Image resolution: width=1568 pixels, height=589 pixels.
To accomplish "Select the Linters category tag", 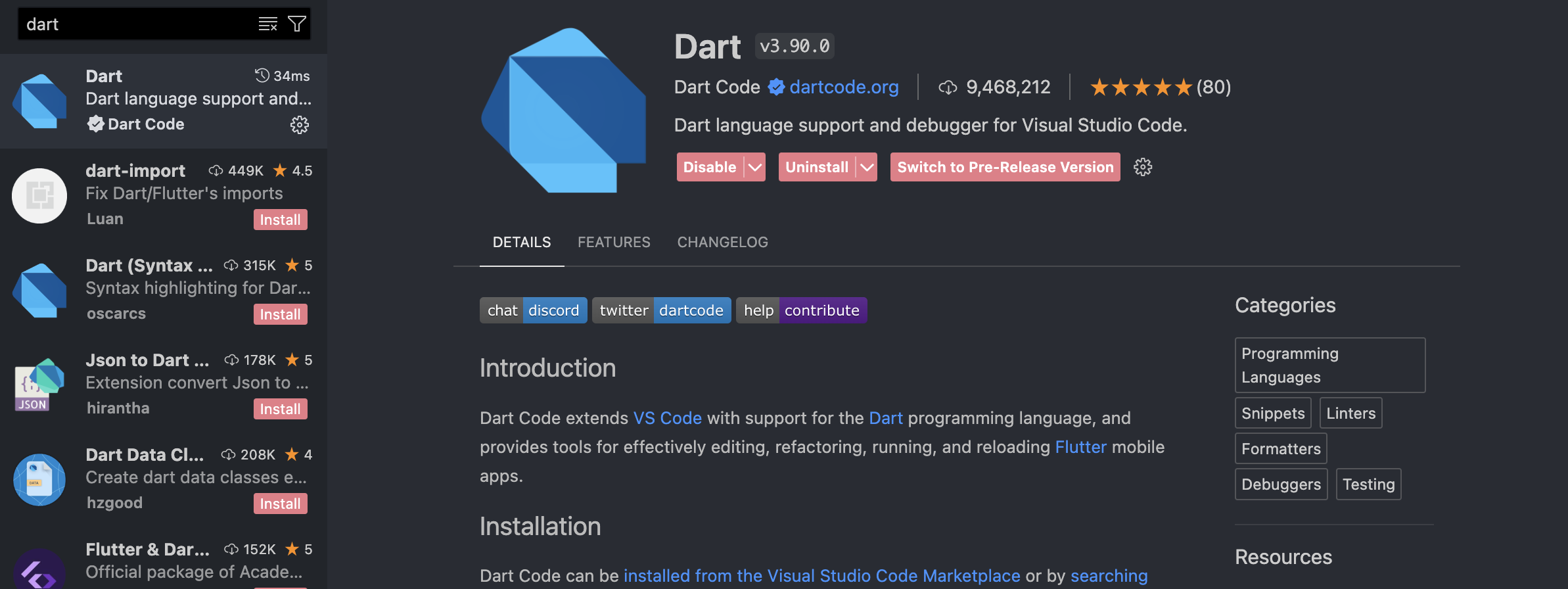I will tap(1350, 413).
